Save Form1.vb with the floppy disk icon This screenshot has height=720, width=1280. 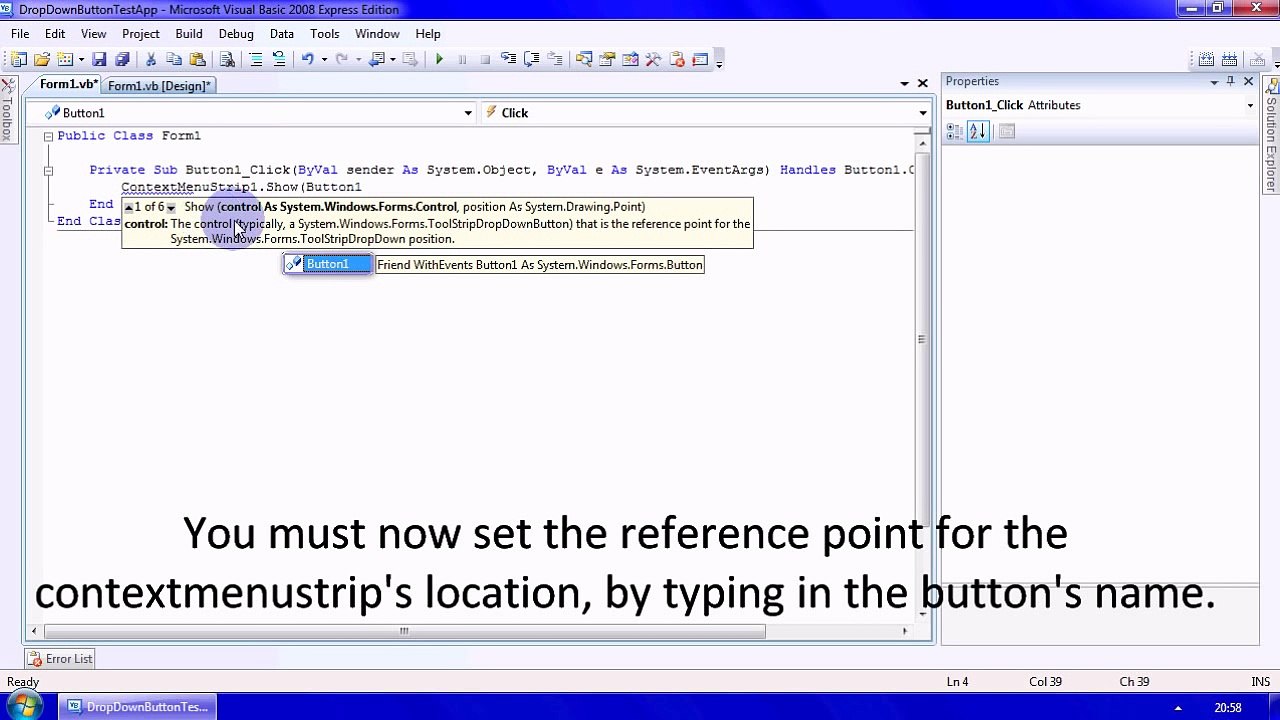[99, 59]
